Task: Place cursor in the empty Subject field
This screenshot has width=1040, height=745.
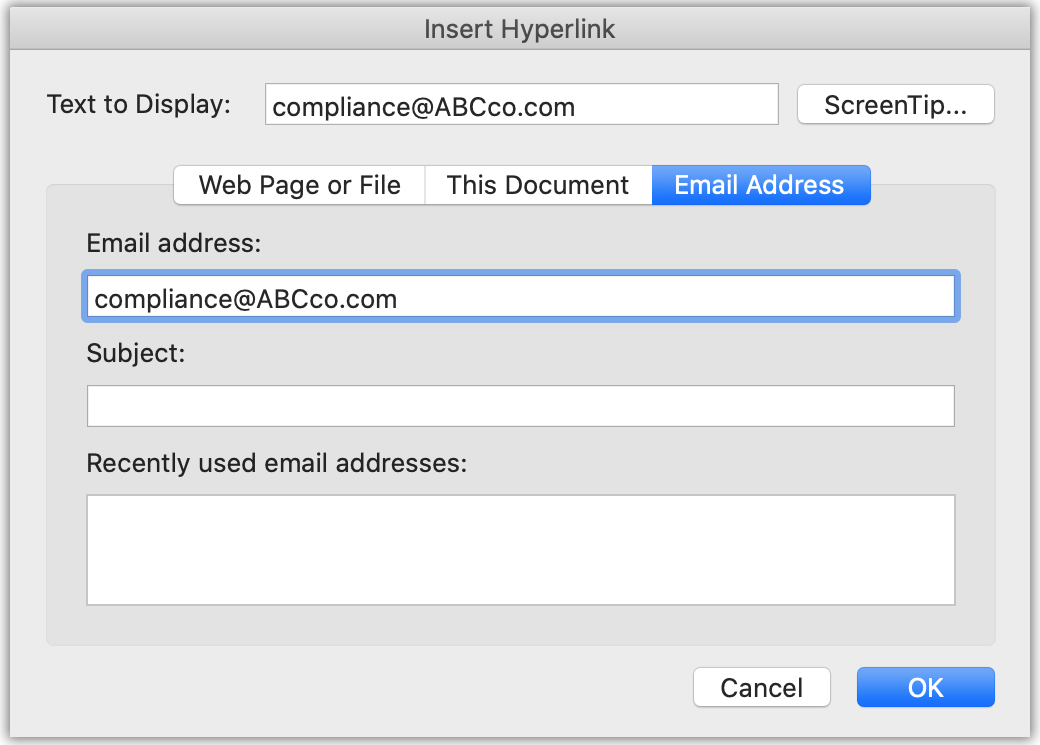Action: click(520, 405)
